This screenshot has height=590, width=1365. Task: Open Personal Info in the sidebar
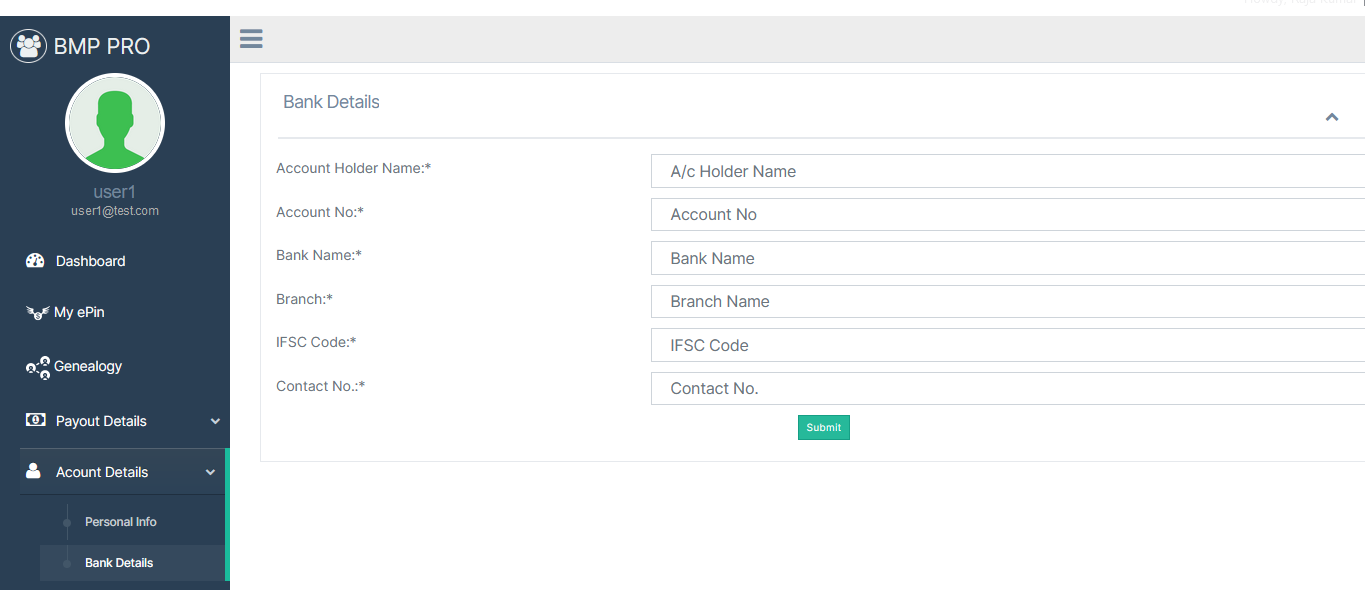click(x=120, y=522)
